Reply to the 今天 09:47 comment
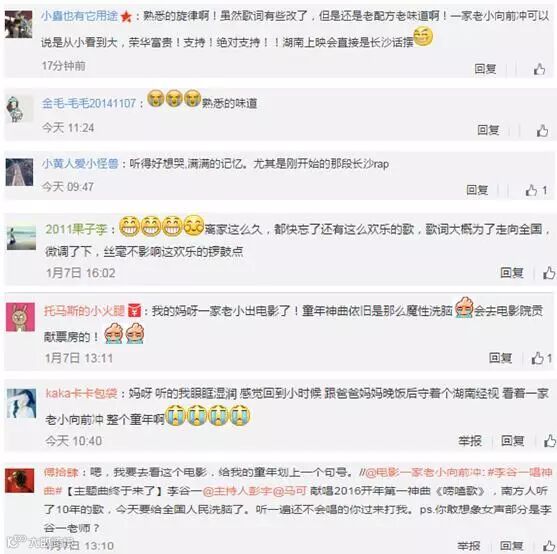This screenshot has width=557, height=554. pos(477,190)
